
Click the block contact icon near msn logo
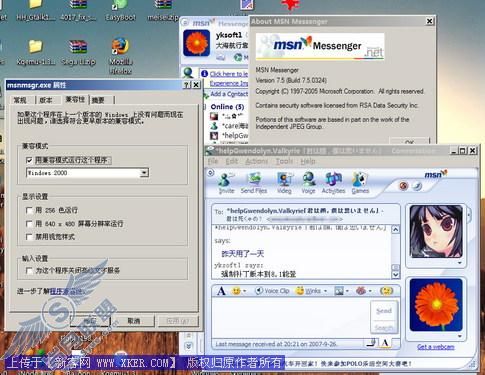[x=404, y=186]
